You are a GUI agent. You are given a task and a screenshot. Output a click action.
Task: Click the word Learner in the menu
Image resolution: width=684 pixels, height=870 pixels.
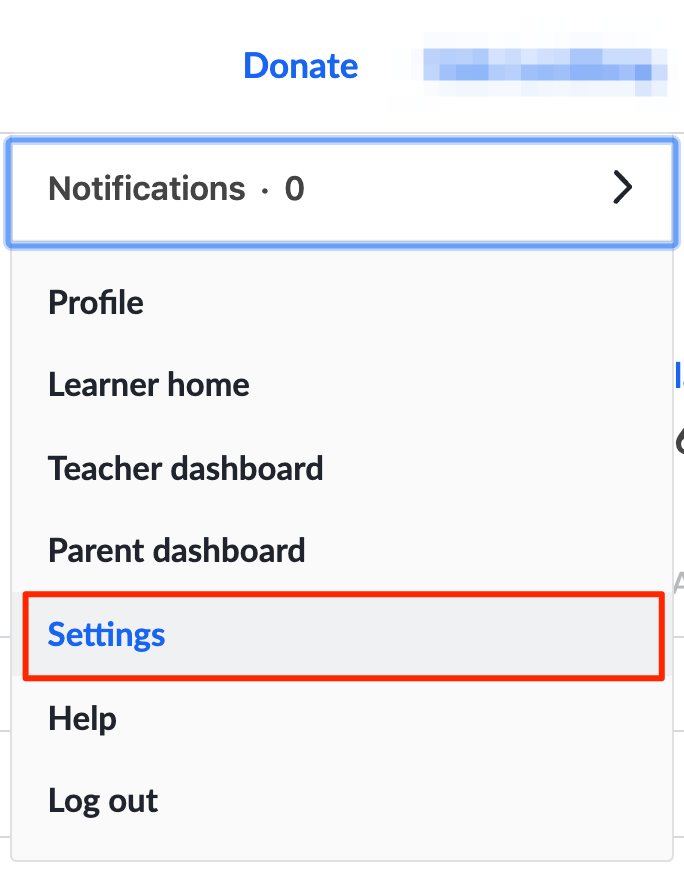pos(102,385)
